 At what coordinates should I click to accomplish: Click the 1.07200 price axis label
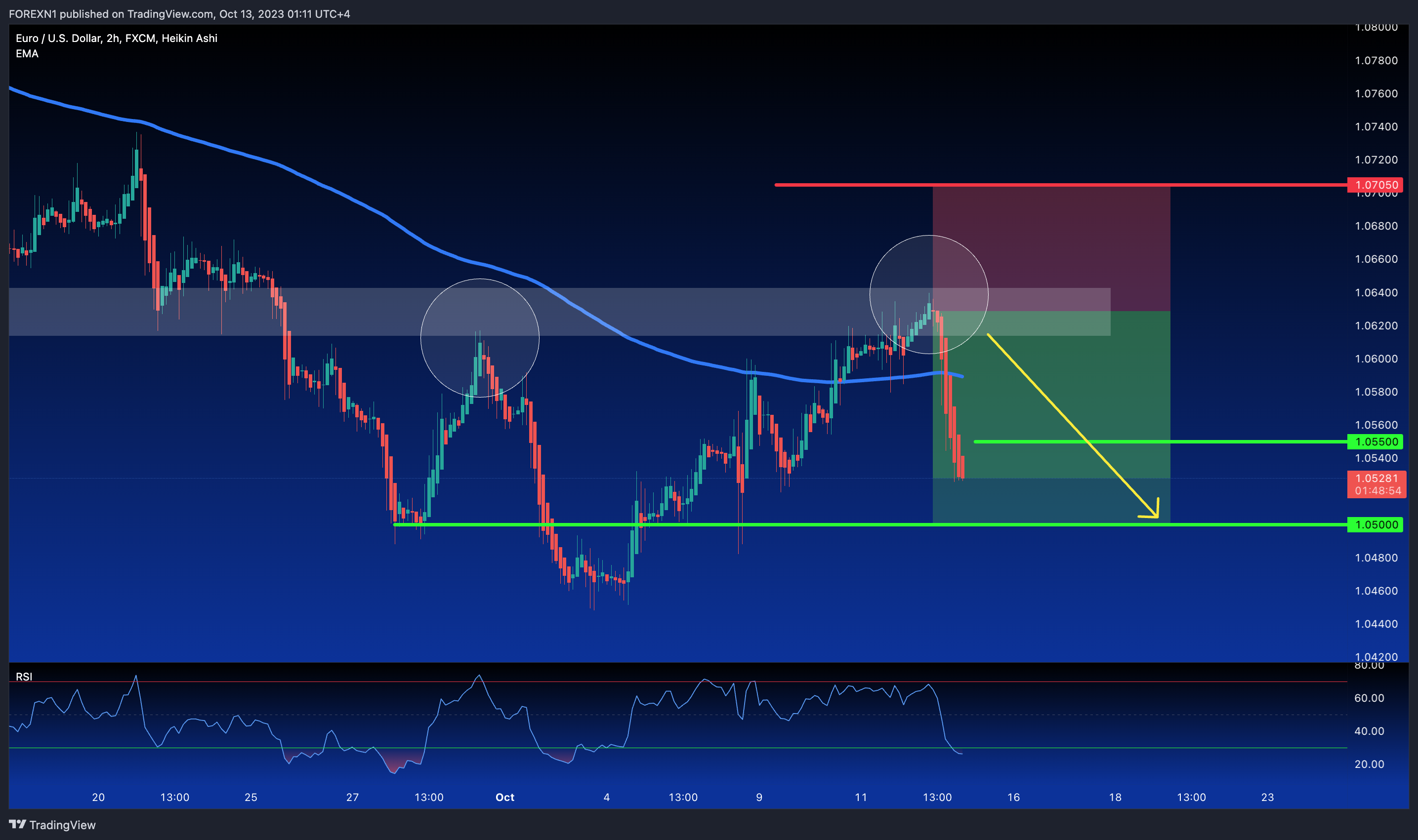click(1376, 160)
